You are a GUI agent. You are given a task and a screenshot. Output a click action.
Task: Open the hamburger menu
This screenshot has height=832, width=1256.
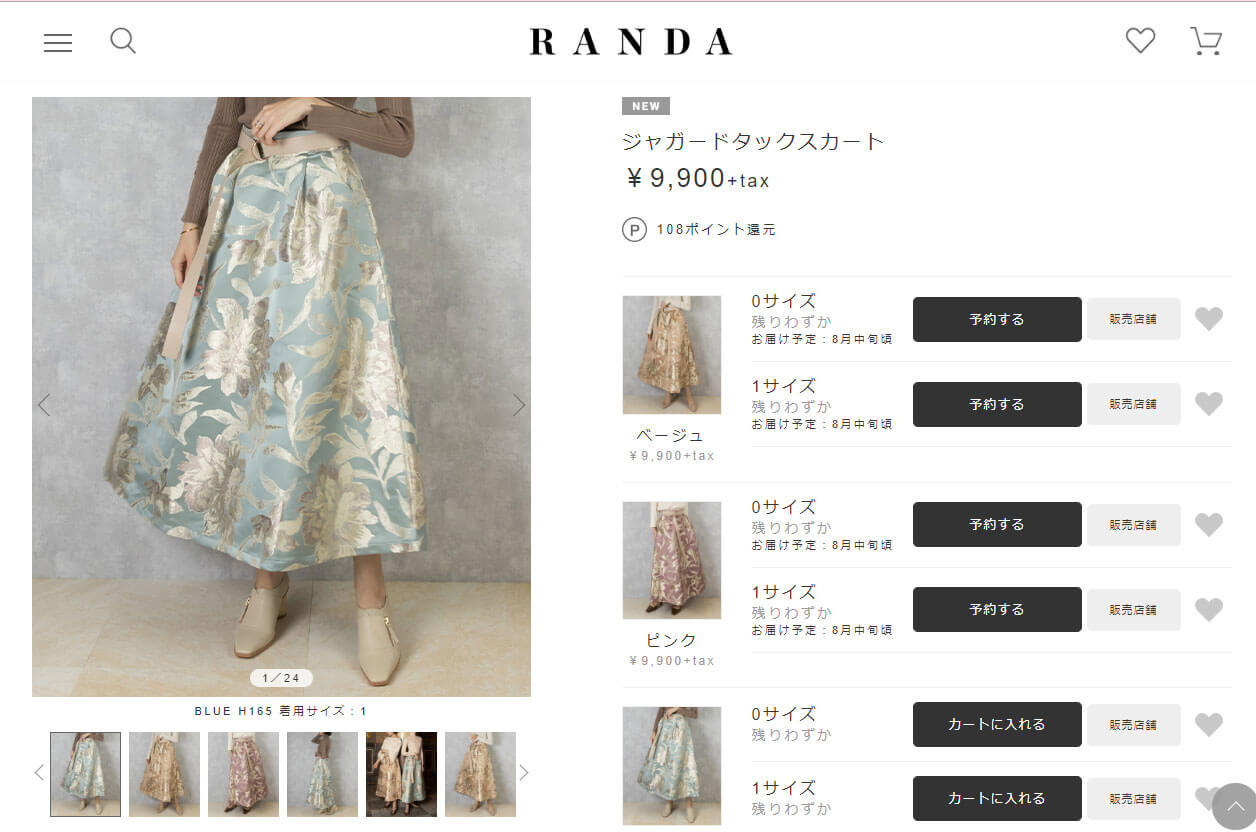(58, 43)
